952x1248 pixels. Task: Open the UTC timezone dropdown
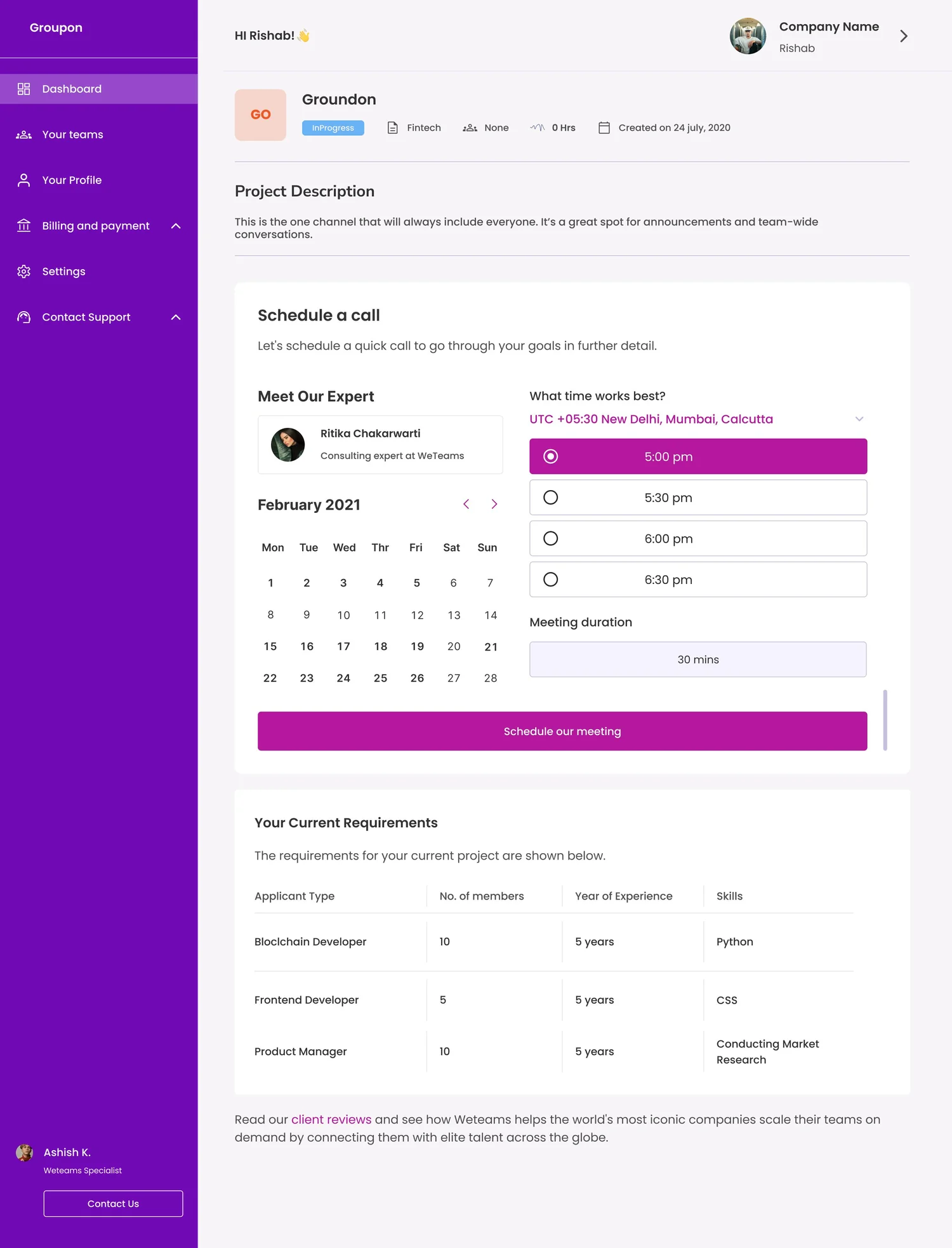[697, 419]
